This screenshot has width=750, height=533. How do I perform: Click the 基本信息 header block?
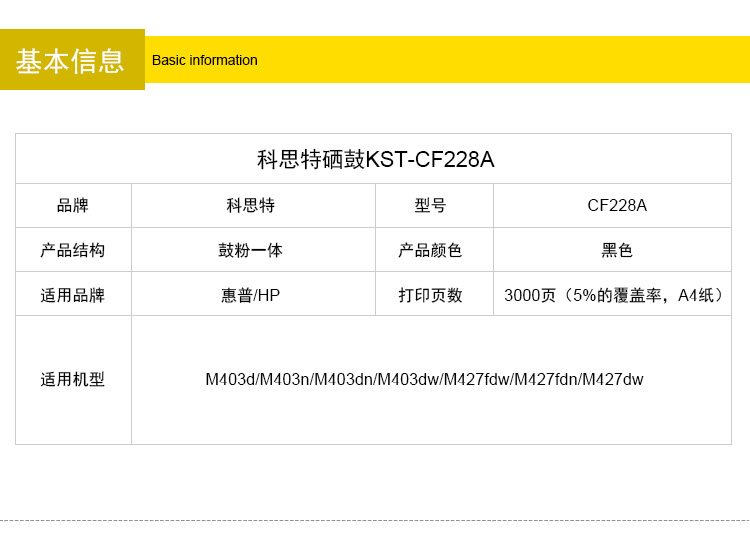point(71,60)
